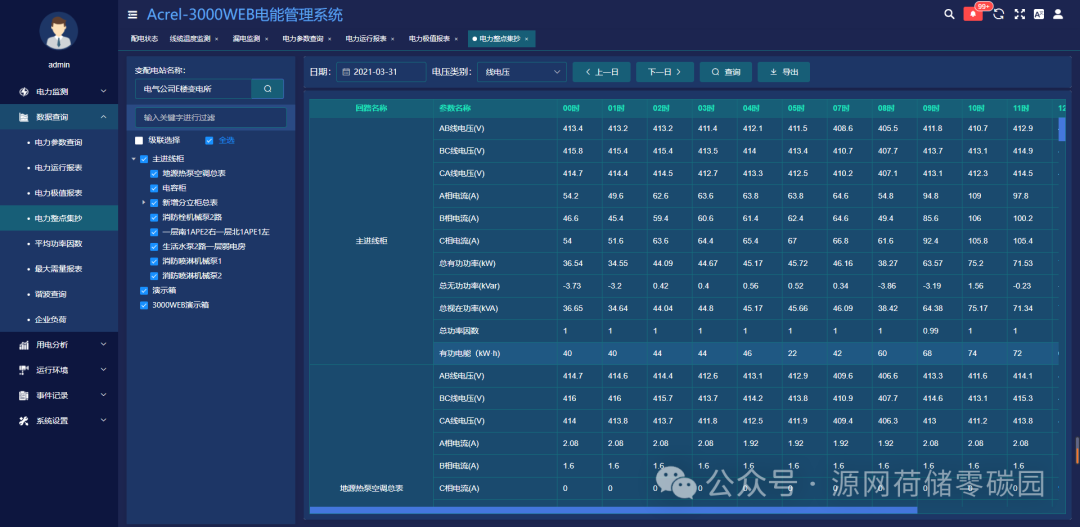
Task: Open 企业负荷 in the sidebar menu
Action: point(51,320)
